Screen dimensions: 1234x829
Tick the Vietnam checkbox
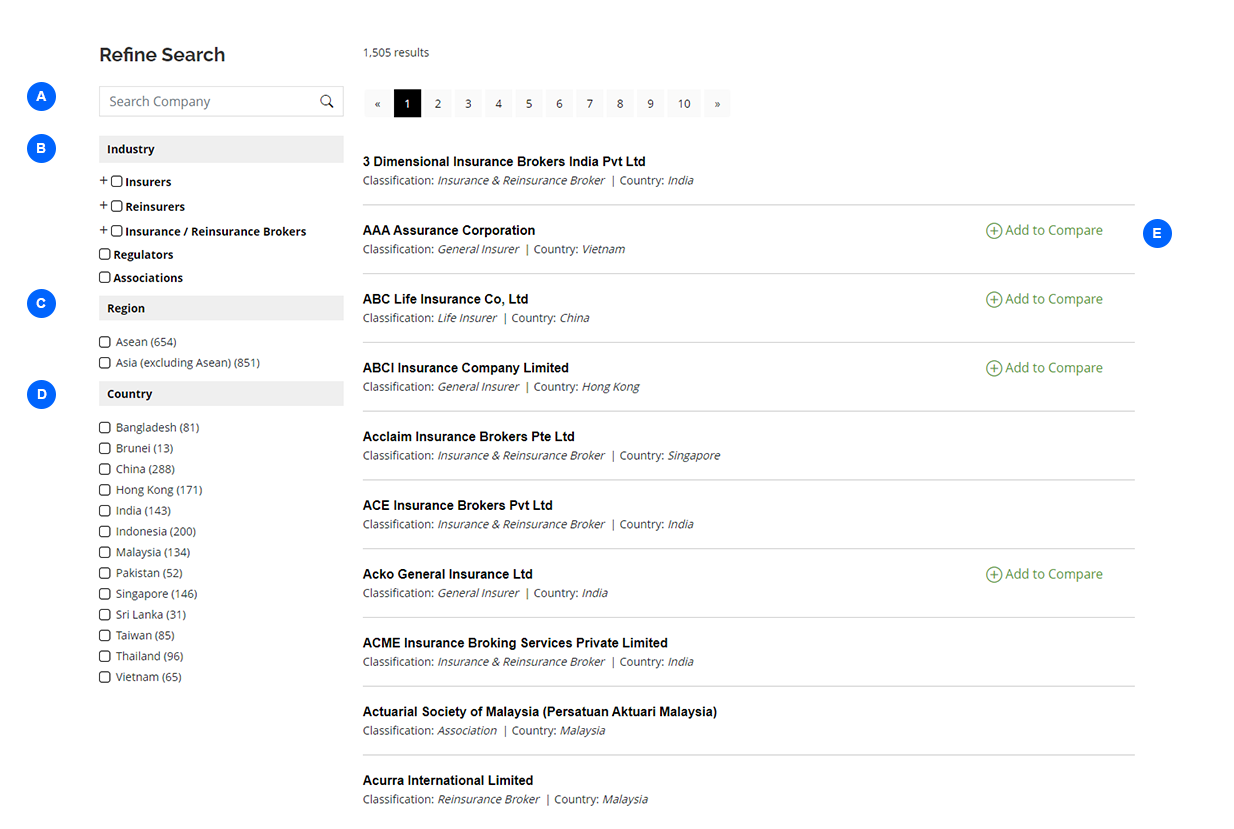(x=105, y=677)
